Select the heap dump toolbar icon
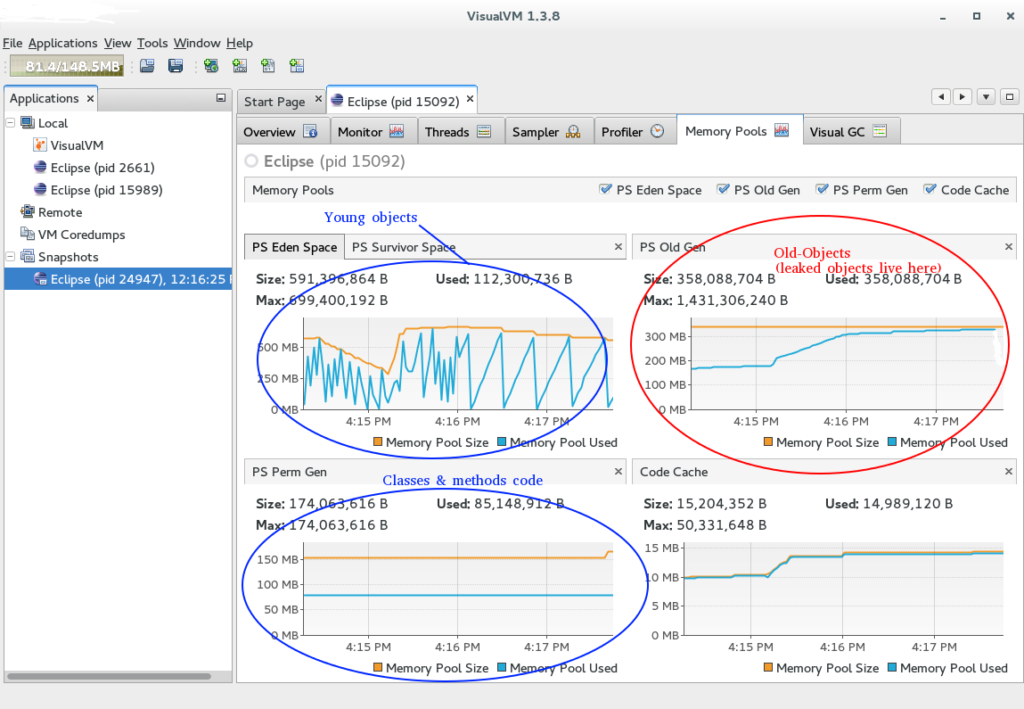The image size is (1024, 709). (266, 65)
